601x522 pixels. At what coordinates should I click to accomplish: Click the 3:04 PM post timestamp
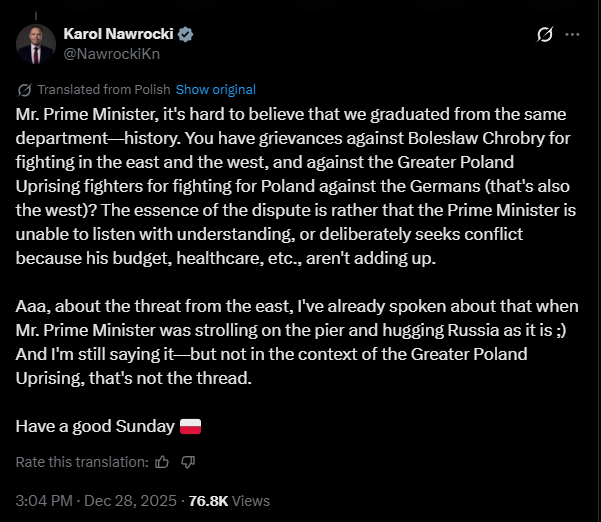43,500
